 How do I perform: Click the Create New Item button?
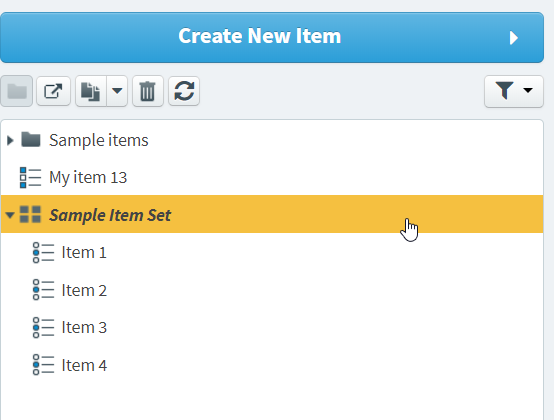[x=272, y=37]
